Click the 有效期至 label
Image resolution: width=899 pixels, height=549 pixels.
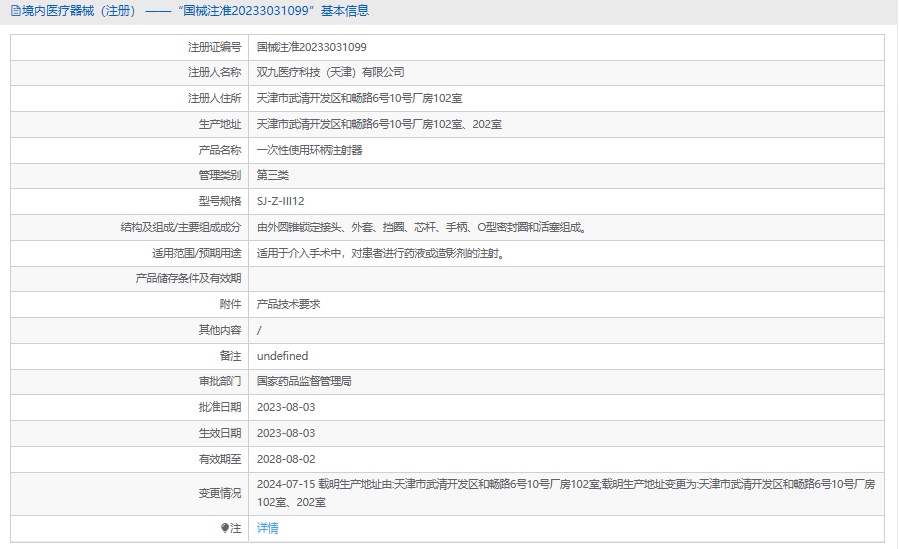pyautogui.click(x=220, y=459)
